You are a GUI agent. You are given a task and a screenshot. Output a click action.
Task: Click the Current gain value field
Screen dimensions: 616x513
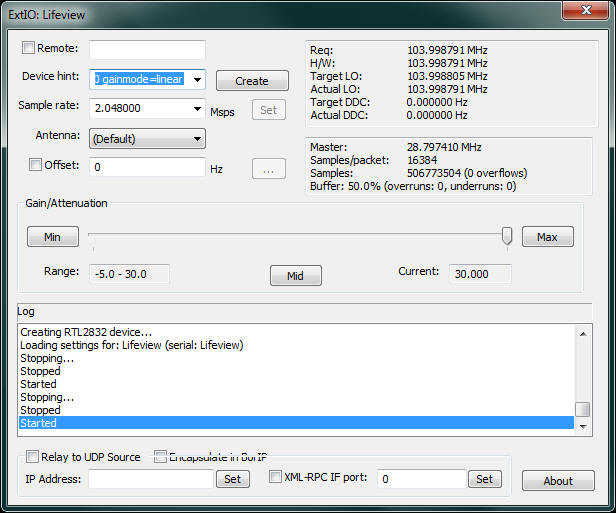(480, 274)
